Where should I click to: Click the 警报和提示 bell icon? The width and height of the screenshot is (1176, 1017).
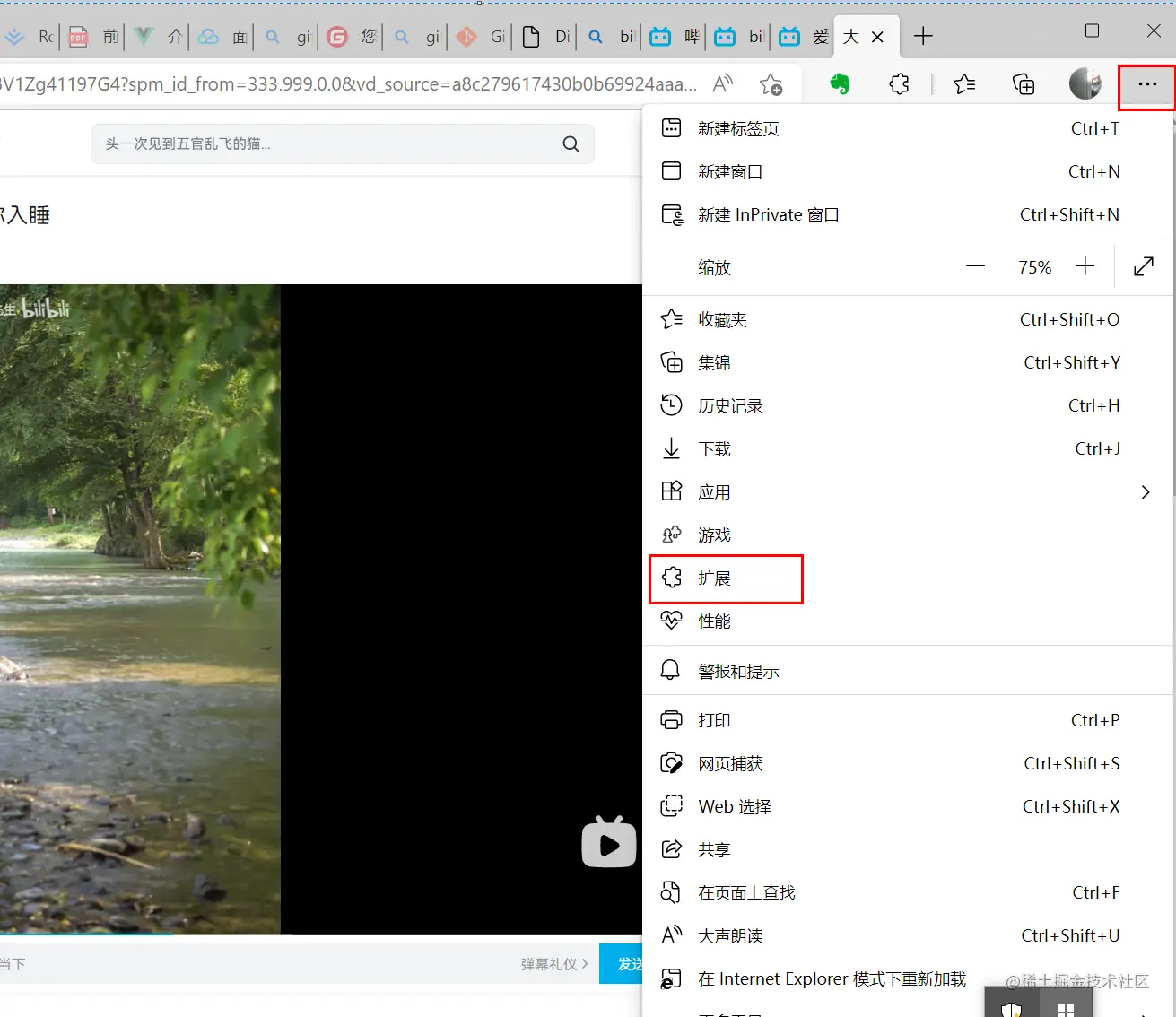[671, 671]
